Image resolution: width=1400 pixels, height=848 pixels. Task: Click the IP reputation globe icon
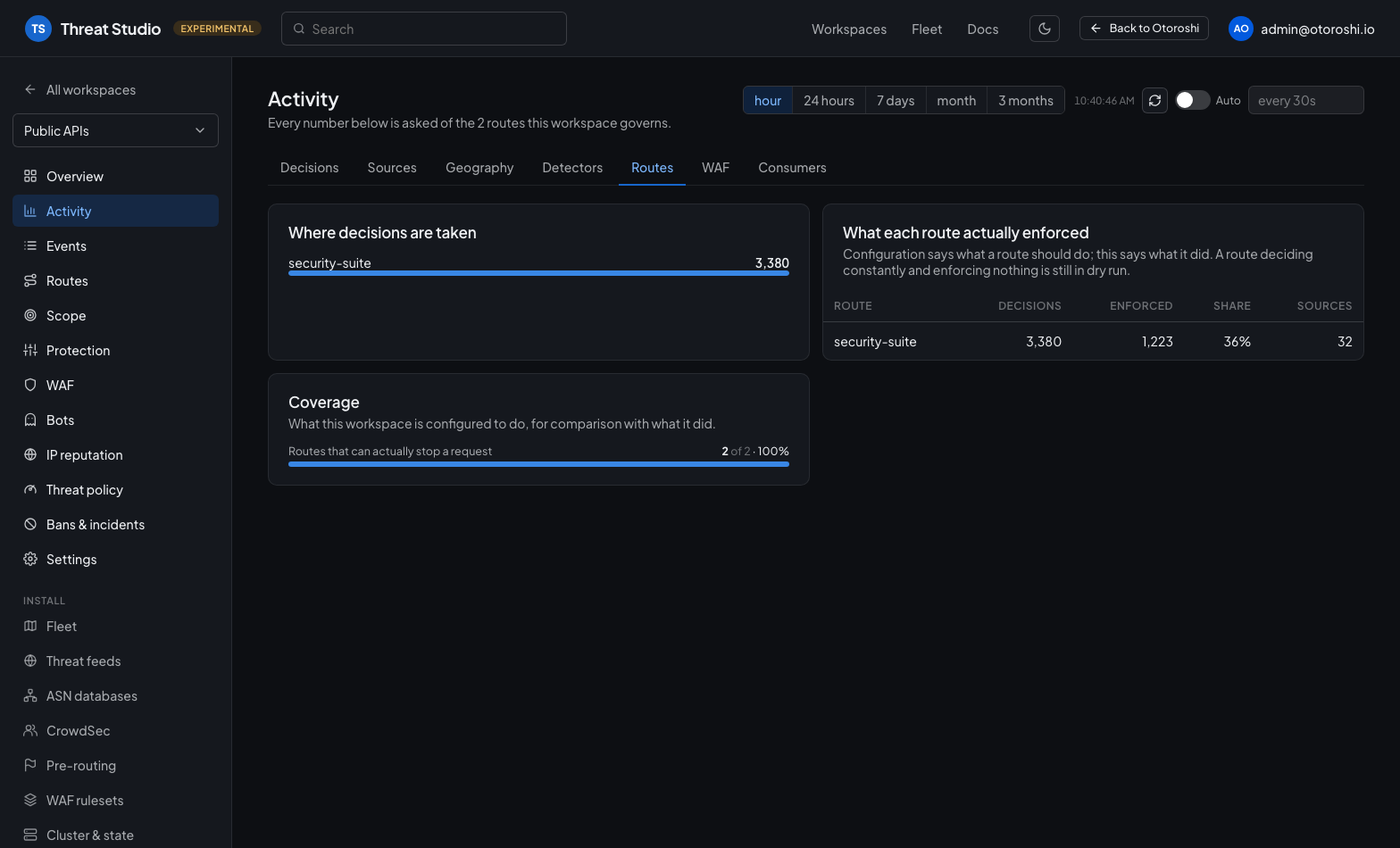(x=30, y=454)
